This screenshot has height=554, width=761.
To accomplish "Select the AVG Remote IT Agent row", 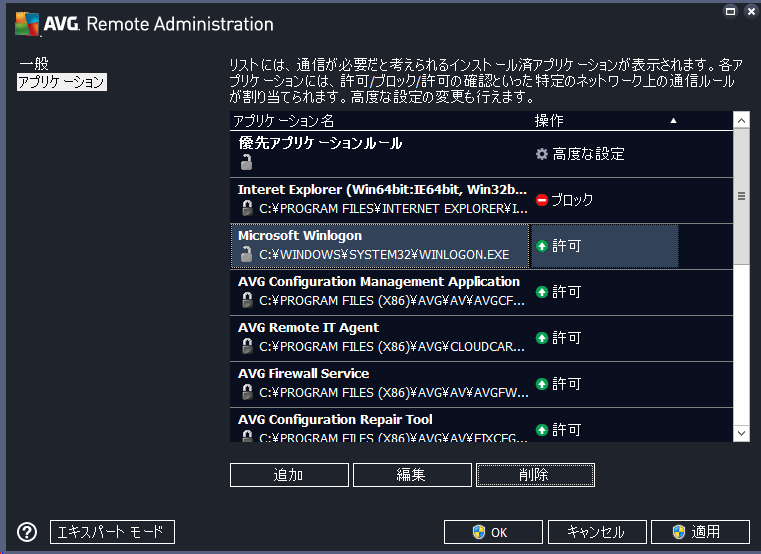I will point(481,338).
